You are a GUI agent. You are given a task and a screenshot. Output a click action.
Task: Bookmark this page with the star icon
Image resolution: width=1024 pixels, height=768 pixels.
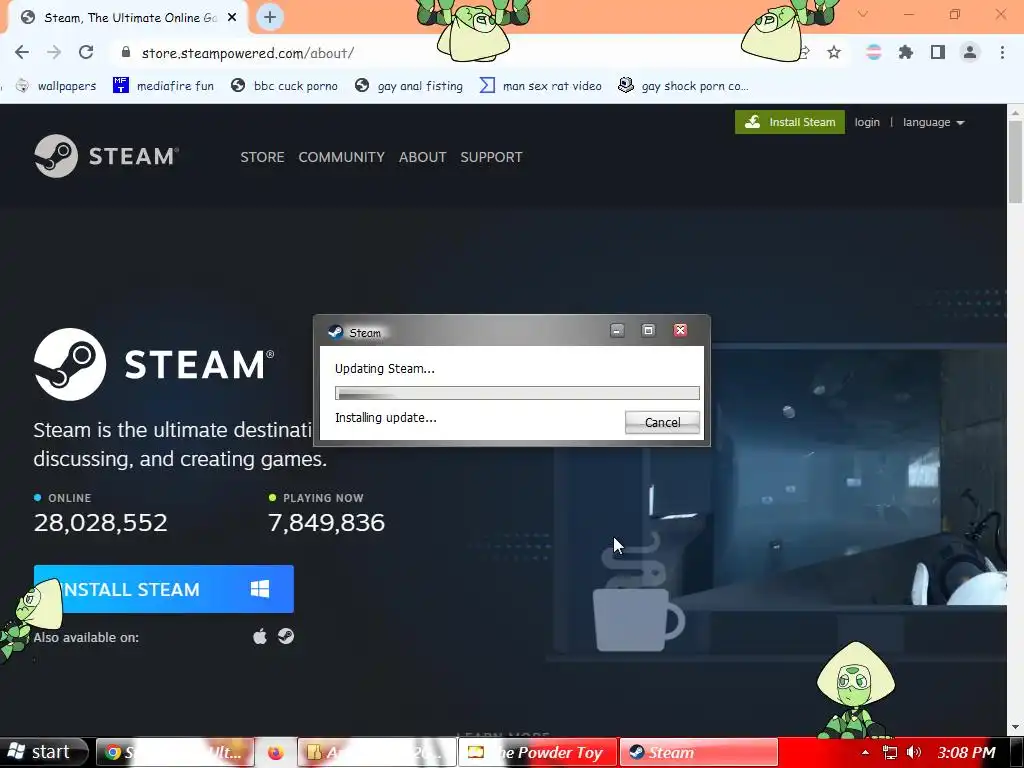click(834, 52)
